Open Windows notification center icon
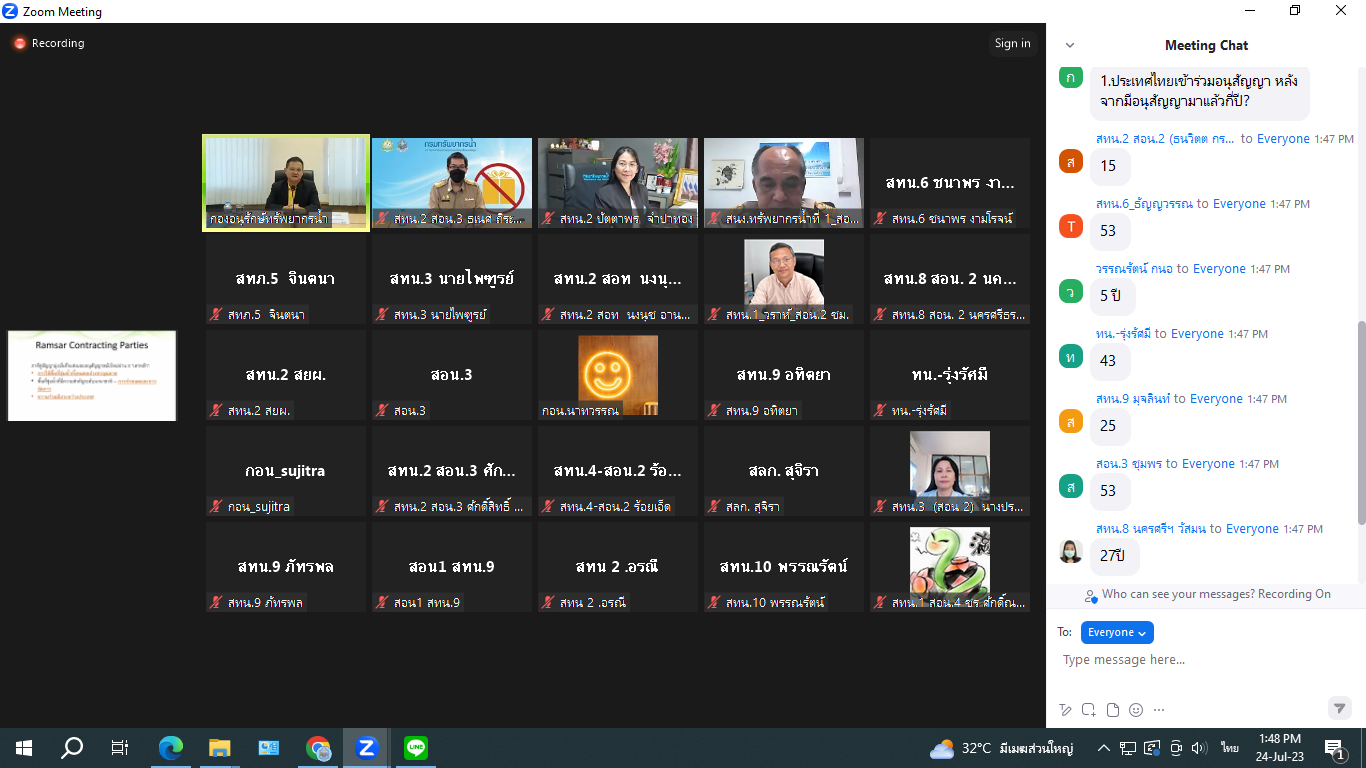Image resolution: width=1366 pixels, height=768 pixels. [1333, 748]
